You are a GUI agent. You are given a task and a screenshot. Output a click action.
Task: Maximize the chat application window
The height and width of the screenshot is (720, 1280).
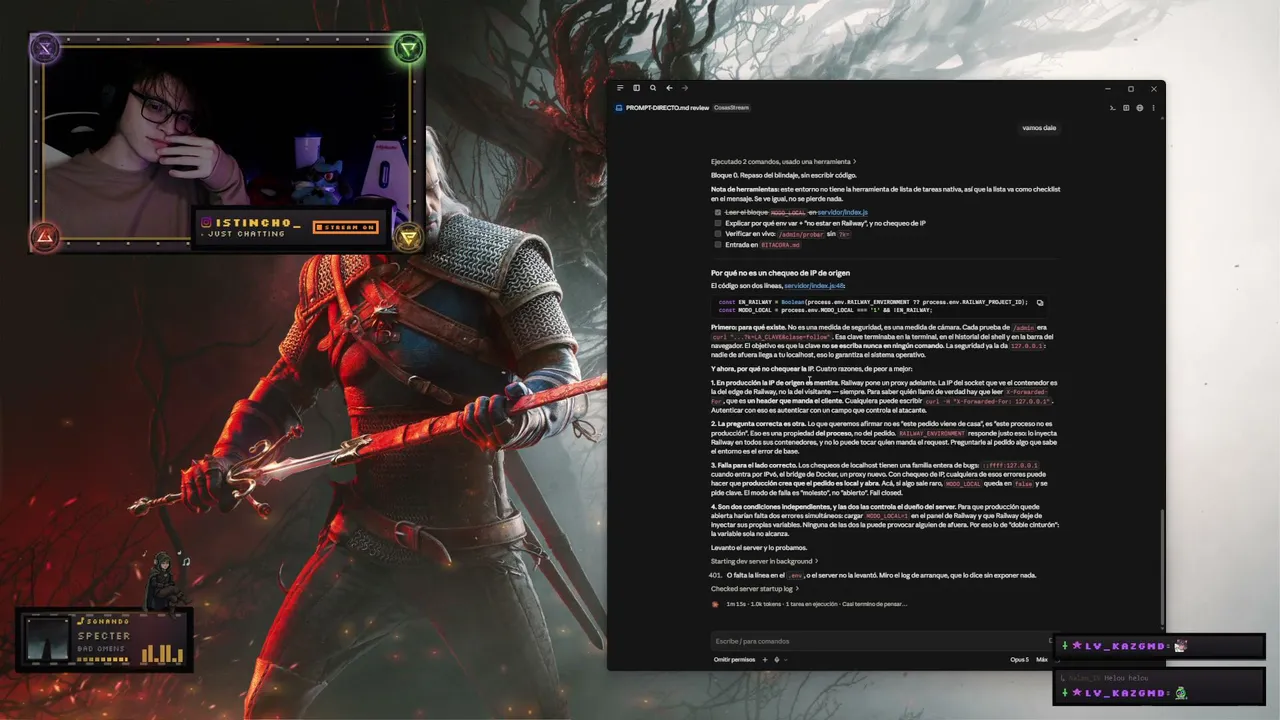(1131, 88)
